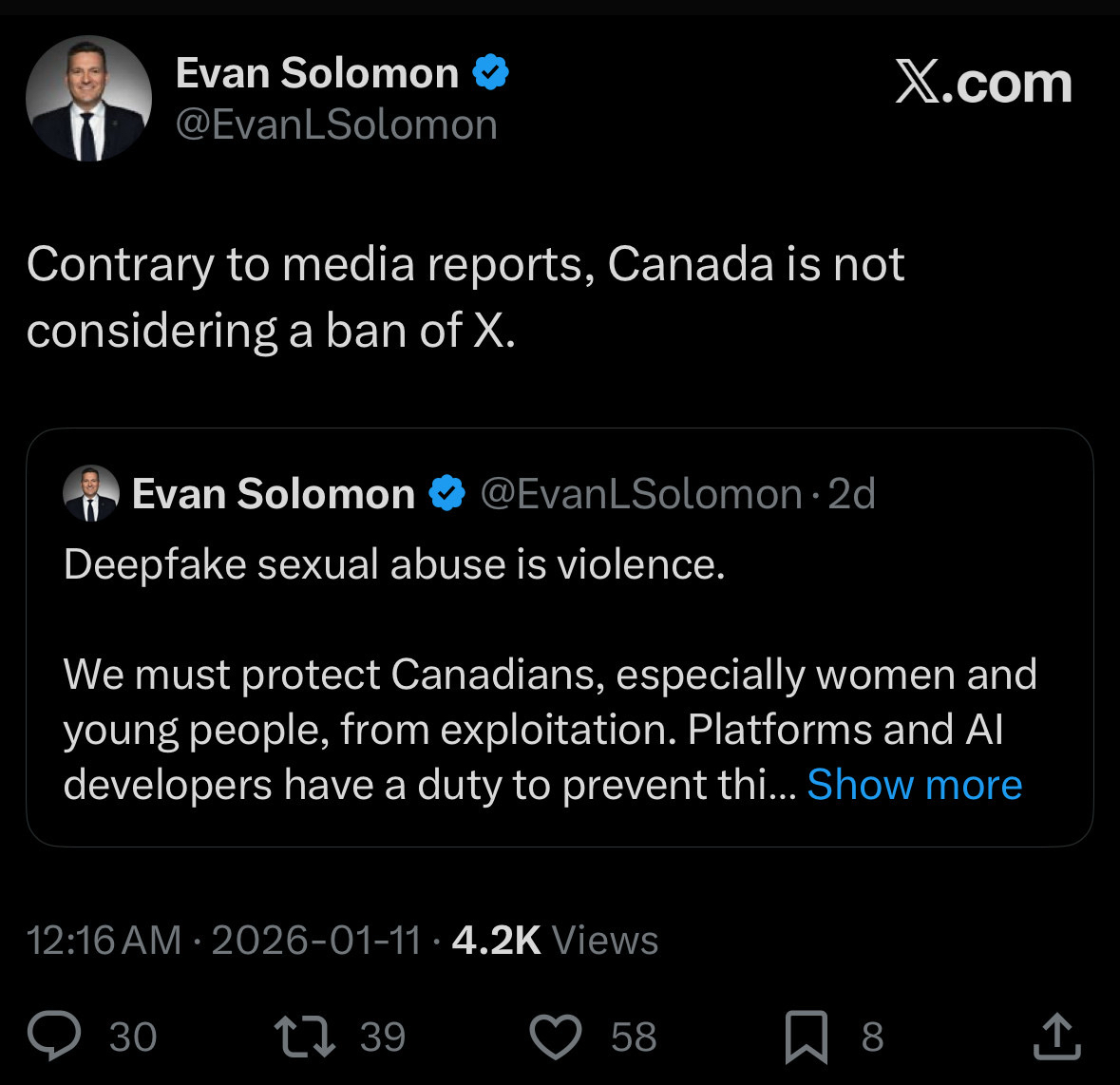Open @EvanLSolomon handle in quoted post
This screenshot has height=1085, width=1120.
[640, 494]
